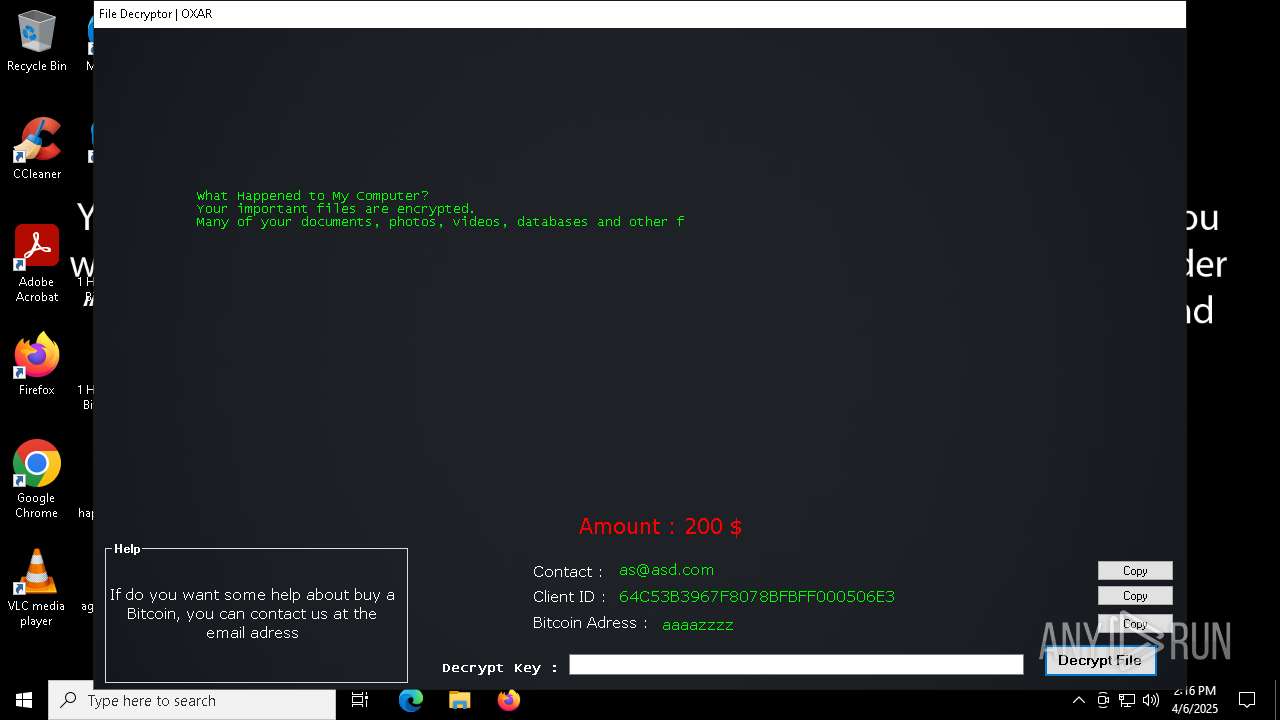1280x720 pixels.
Task: Open the VLC media player desktop shortcut
Action: [x=37, y=588]
